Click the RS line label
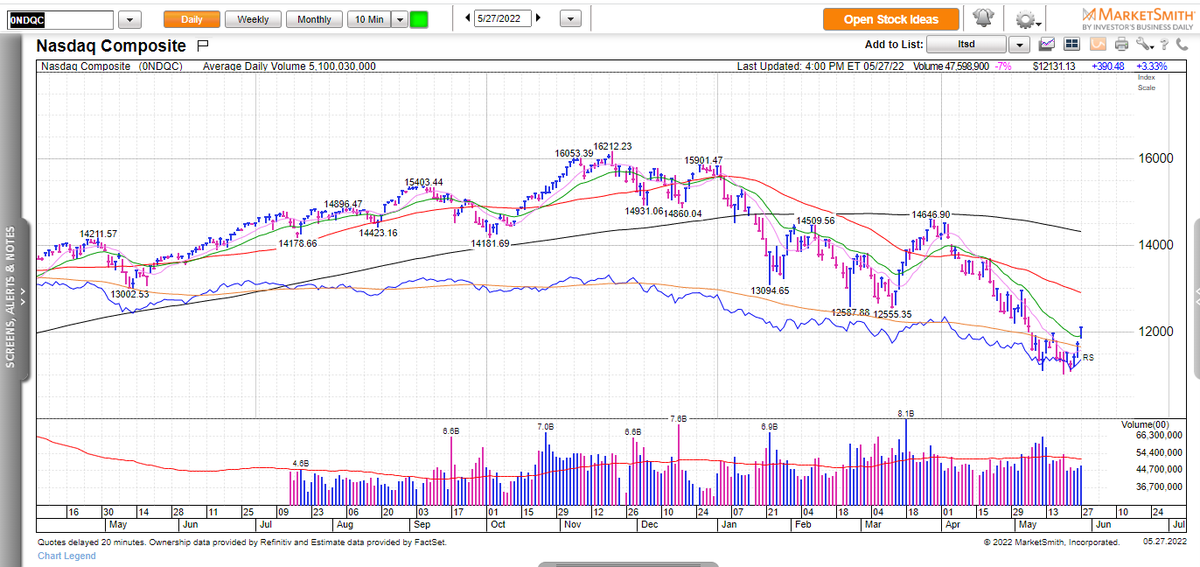 (x=1089, y=357)
